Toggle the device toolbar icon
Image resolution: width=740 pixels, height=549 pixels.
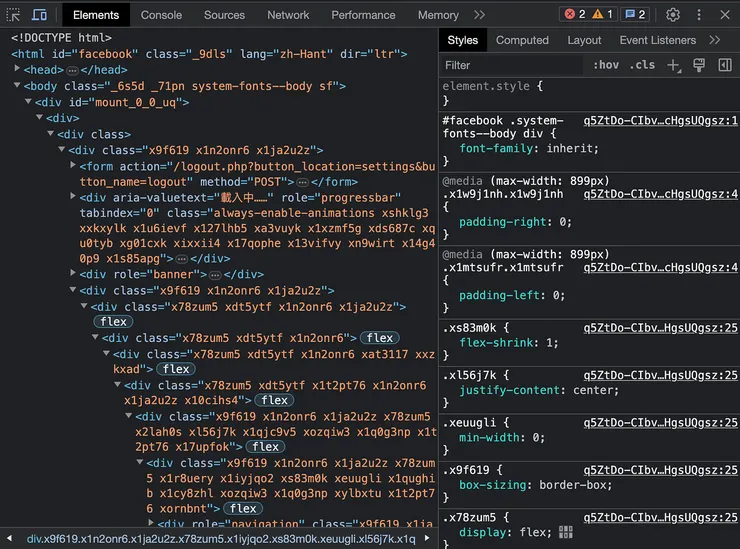pyautogui.click(x=40, y=15)
